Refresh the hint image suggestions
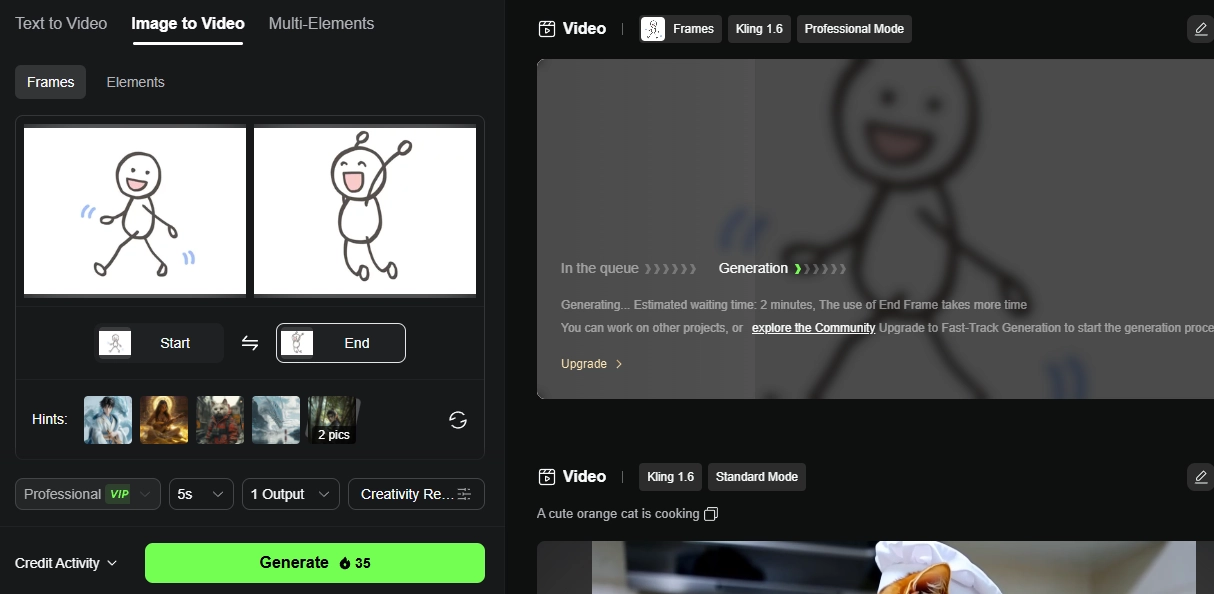This screenshot has width=1214, height=594. [457, 420]
